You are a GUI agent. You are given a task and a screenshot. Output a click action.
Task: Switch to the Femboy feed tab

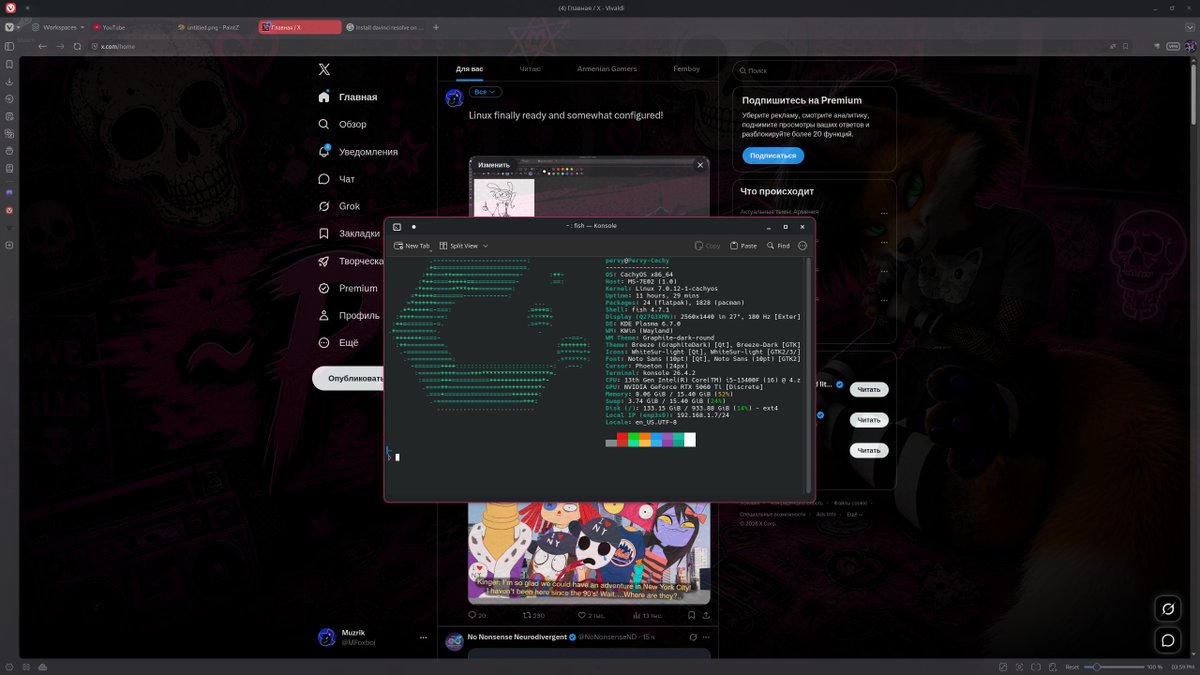click(x=687, y=69)
